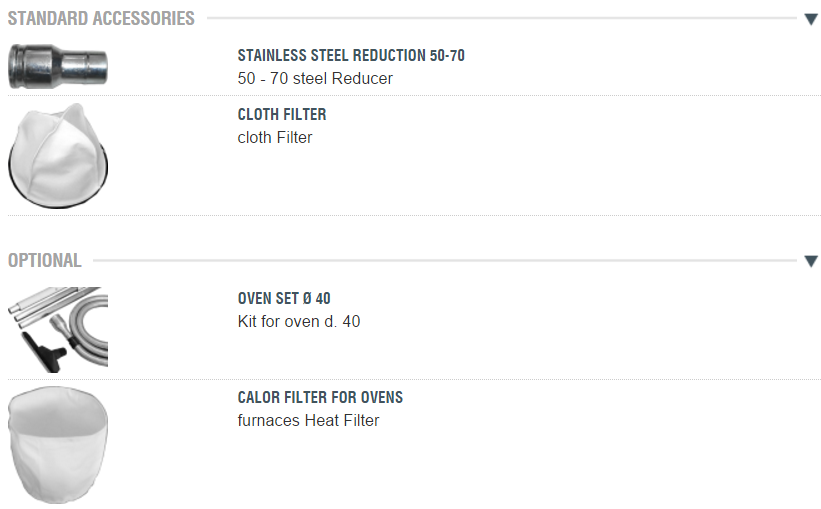Open the stainless steel reducer image
The height and width of the screenshot is (509, 821).
coord(57,68)
